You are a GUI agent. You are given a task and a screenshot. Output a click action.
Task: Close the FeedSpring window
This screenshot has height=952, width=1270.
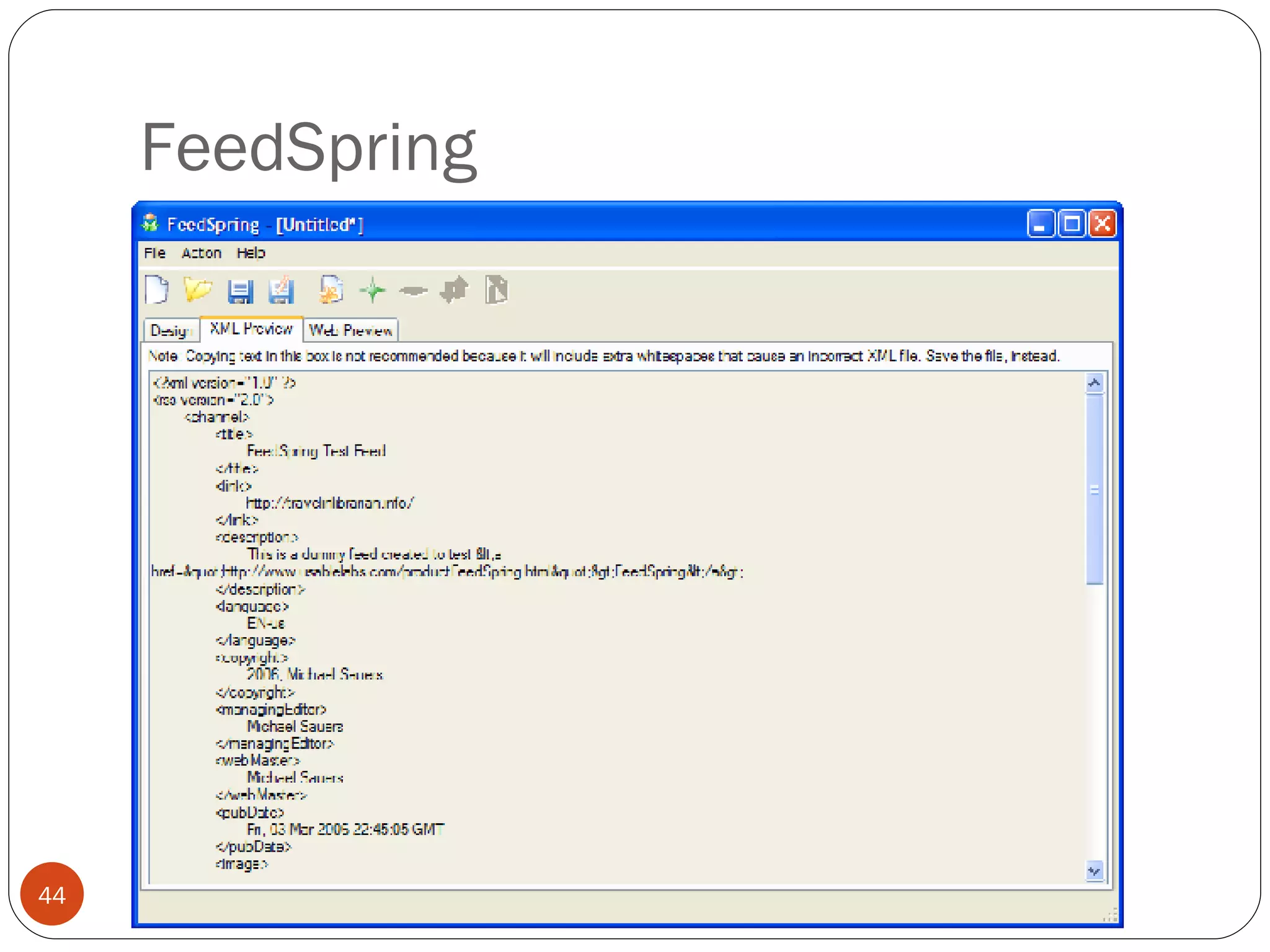1103,224
